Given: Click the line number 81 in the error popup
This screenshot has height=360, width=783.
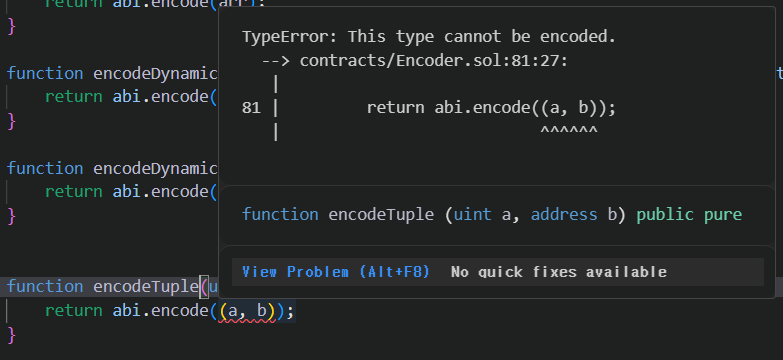Looking at the screenshot, I should tap(251, 108).
